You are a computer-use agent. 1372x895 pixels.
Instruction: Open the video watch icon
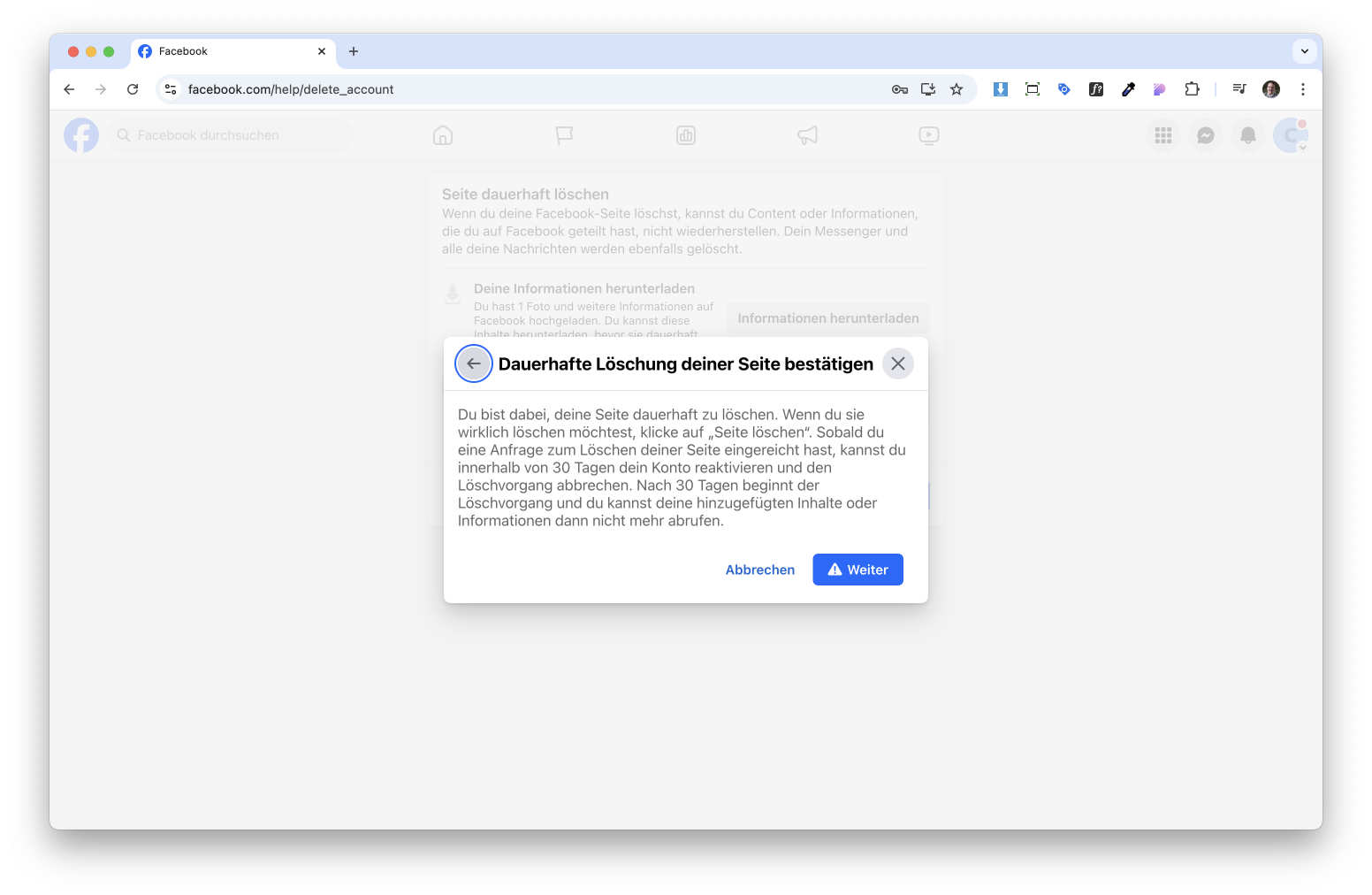pyautogui.click(x=928, y=135)
